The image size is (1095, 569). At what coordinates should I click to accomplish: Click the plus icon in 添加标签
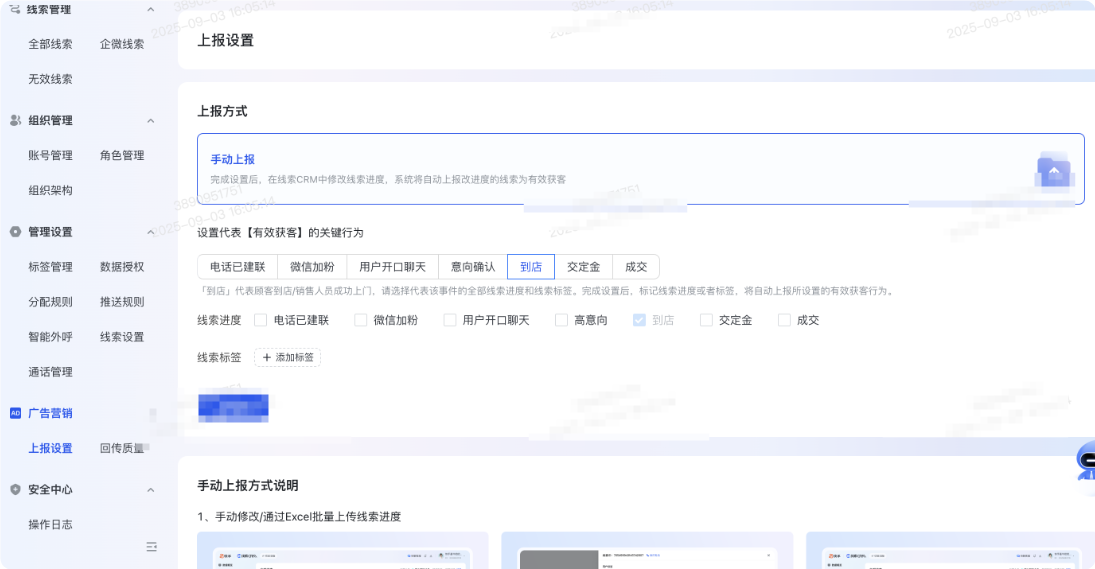click(266, 357)
